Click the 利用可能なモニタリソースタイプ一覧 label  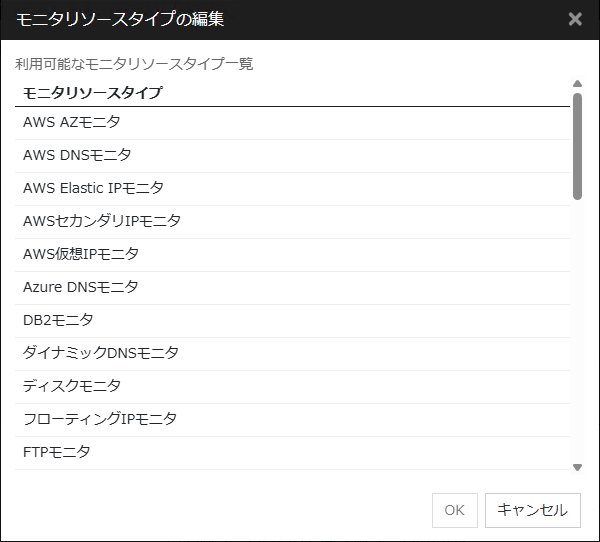[x=134, y=64]
